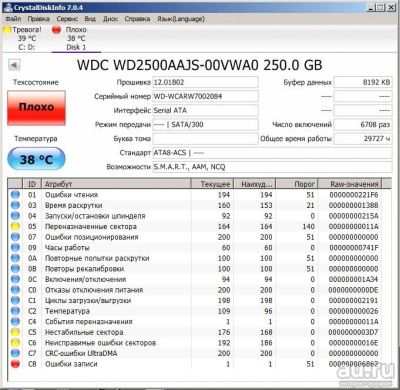Image resolution: width=400 pixels, height=390 pixels.
Task: Click the CrystalDiskInfo title bar app icon
Action: (x=9, y=7)
